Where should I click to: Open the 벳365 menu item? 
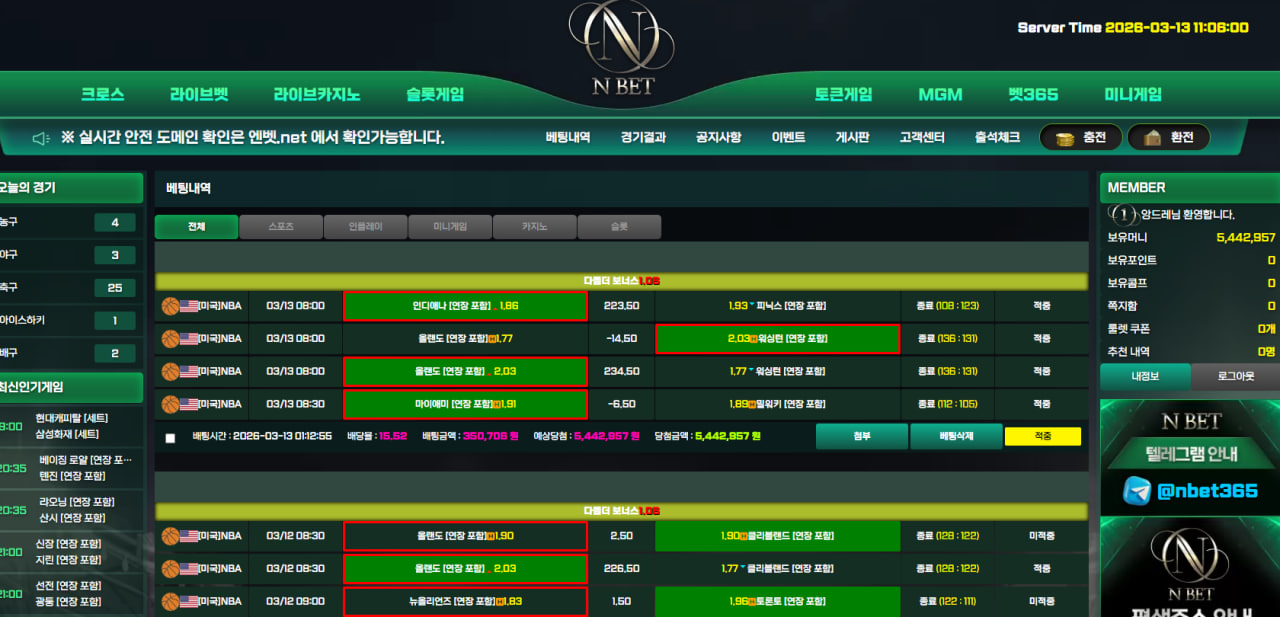click(x=1032, y=95)
